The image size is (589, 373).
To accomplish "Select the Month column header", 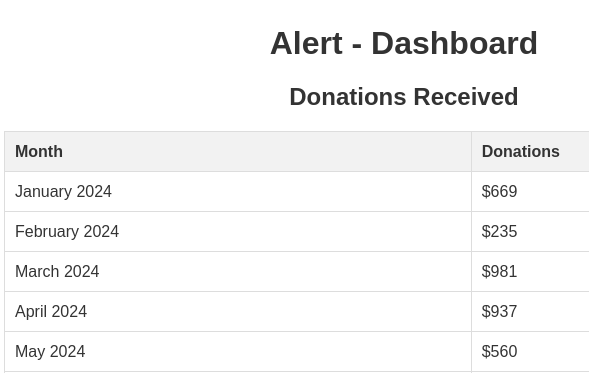I will coord(238,152).
